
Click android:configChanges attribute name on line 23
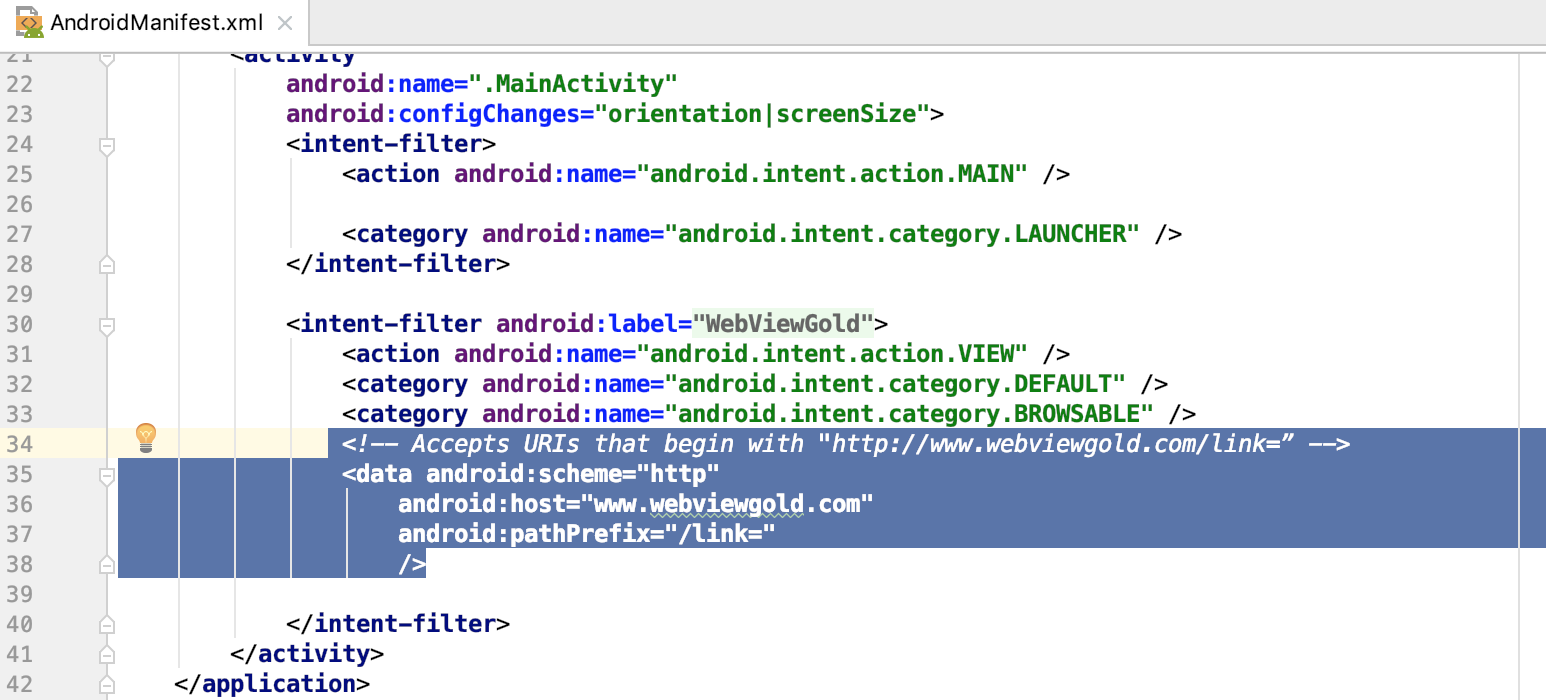tap(433, 113)
